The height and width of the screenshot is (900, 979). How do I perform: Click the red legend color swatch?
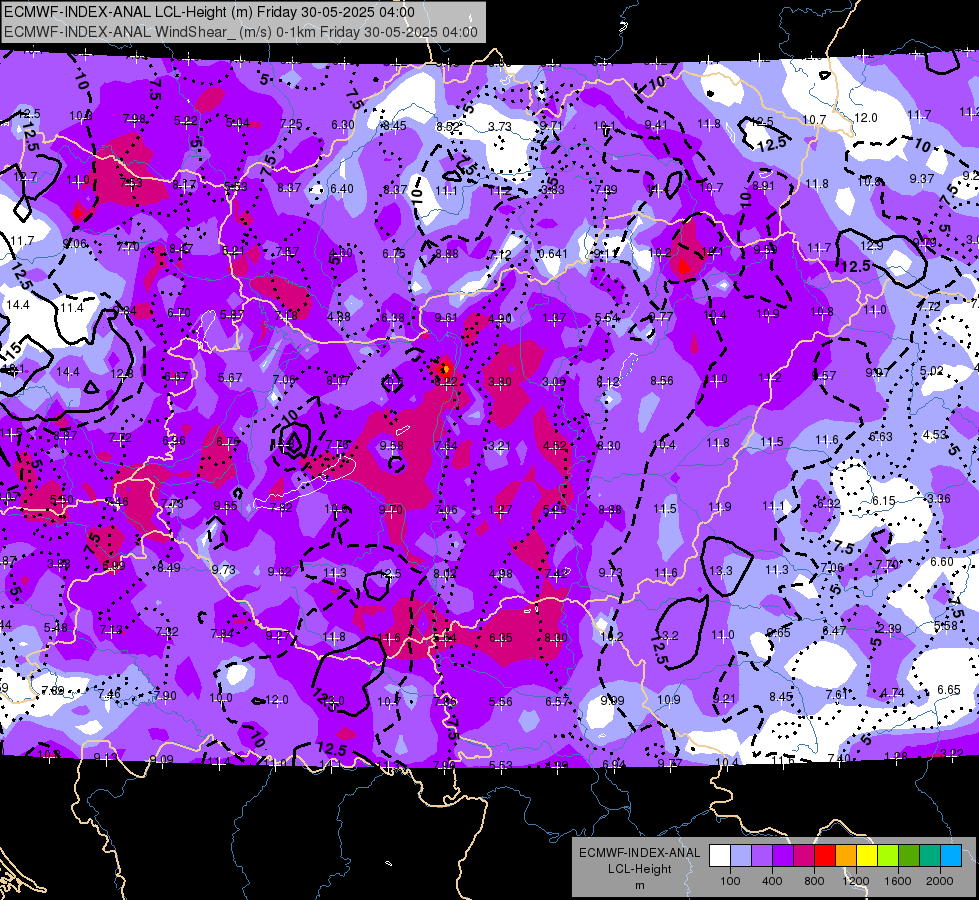click(x=825, y=856)
